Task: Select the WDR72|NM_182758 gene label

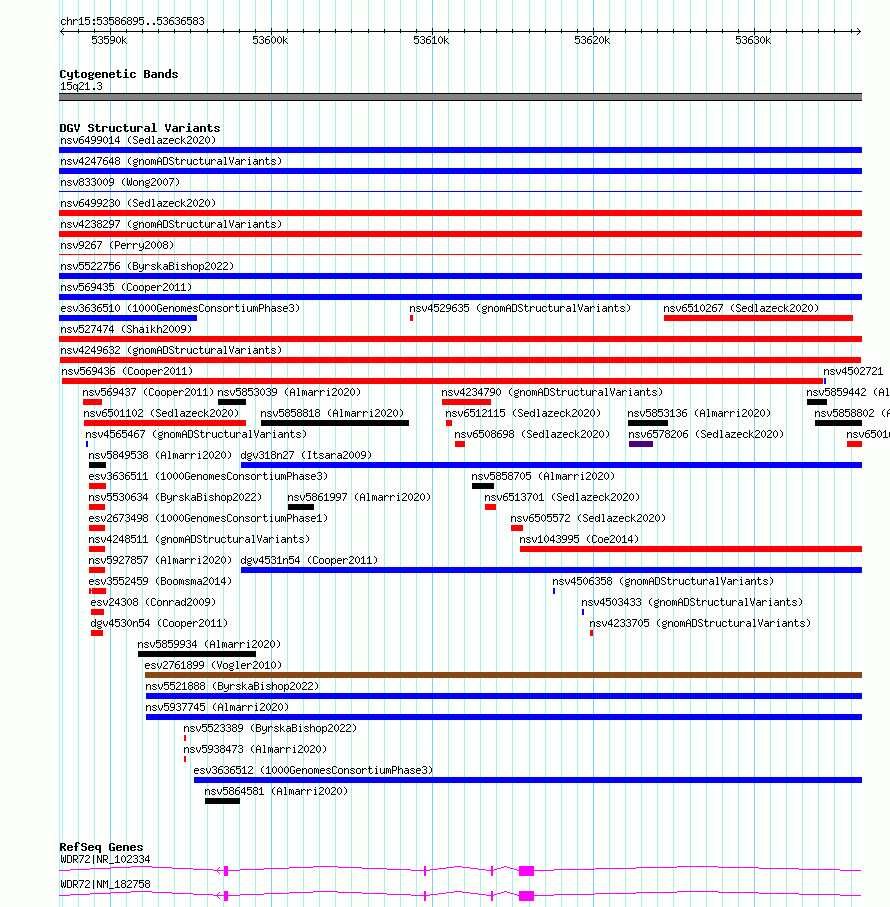Action: 105,884
